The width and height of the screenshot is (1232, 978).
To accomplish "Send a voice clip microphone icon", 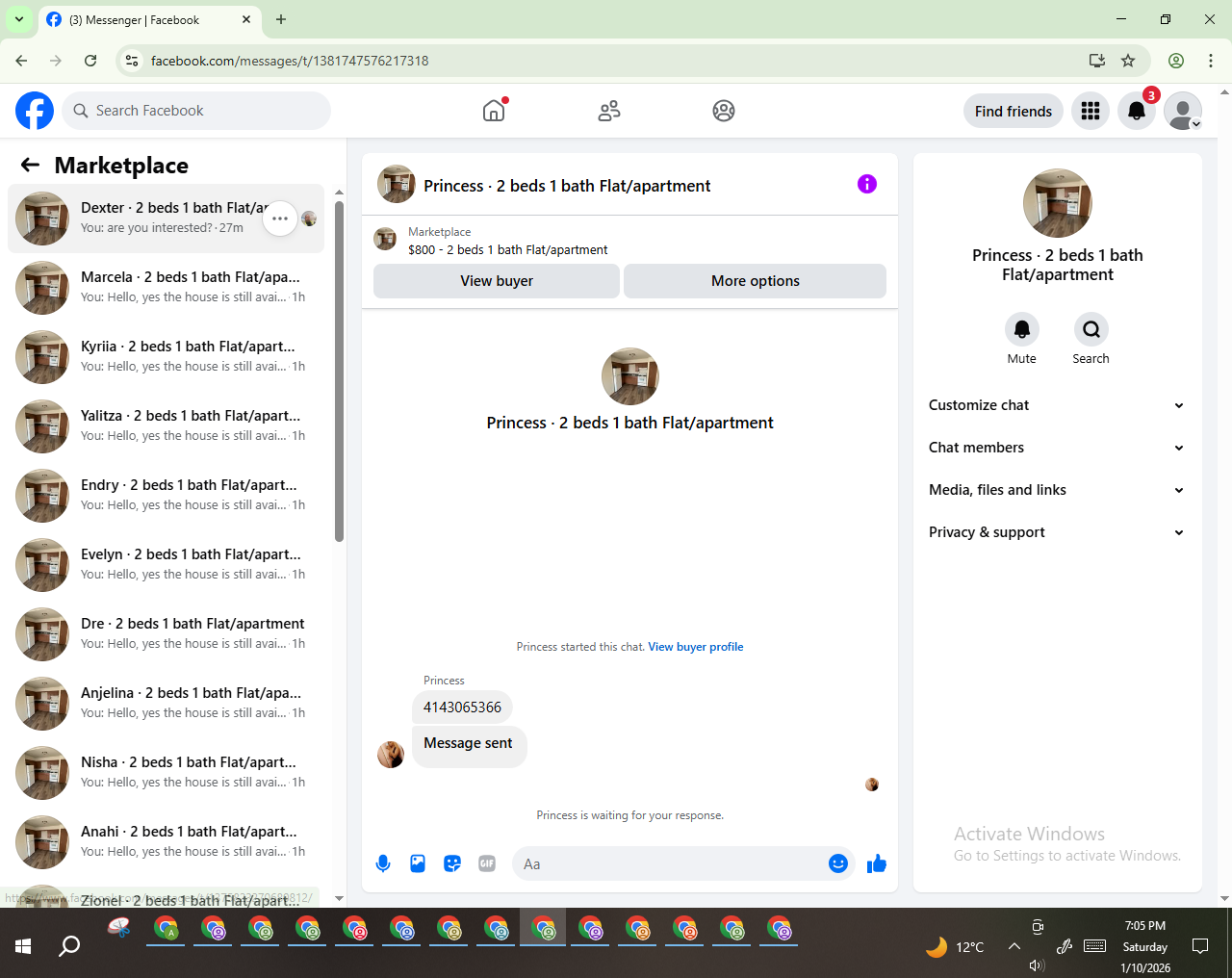I will coord(383,863).
